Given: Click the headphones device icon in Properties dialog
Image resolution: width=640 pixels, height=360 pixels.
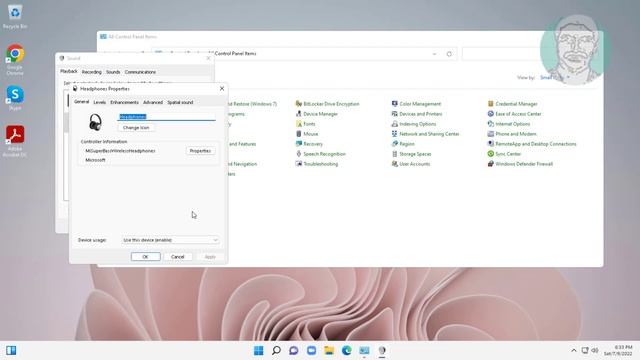Looking at the screenshot, I should point(96,122).
